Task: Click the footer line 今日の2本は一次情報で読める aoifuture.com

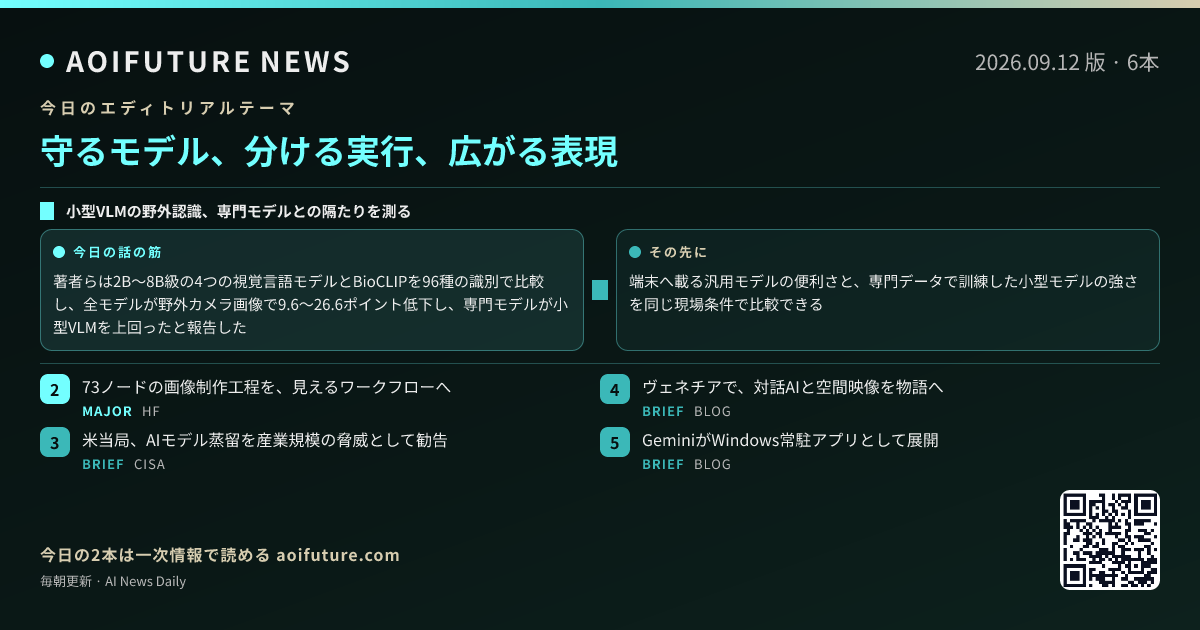Action: (x=220, y=555)
